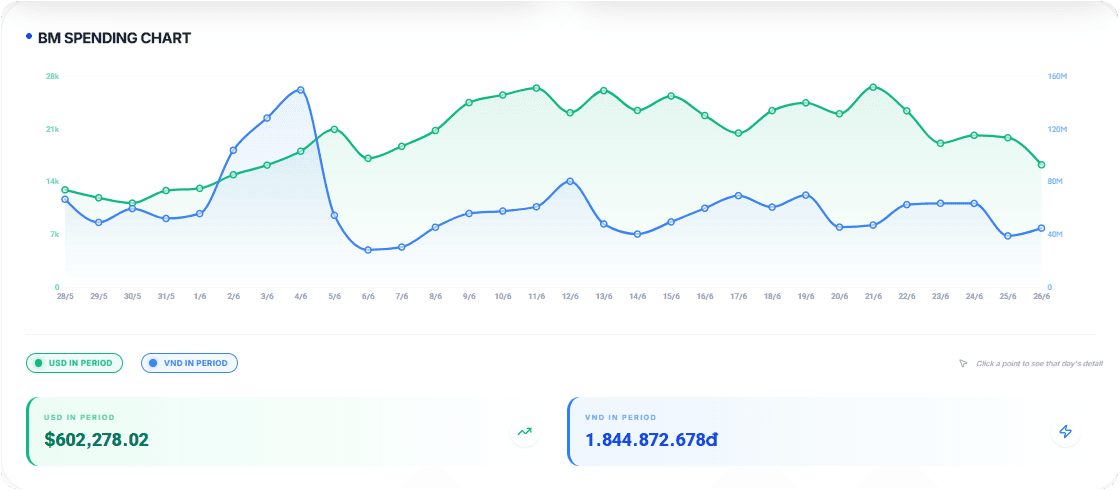The image size is (1120, 491).
Task: Select the green USD point at 26/6
Action: 1041,165
